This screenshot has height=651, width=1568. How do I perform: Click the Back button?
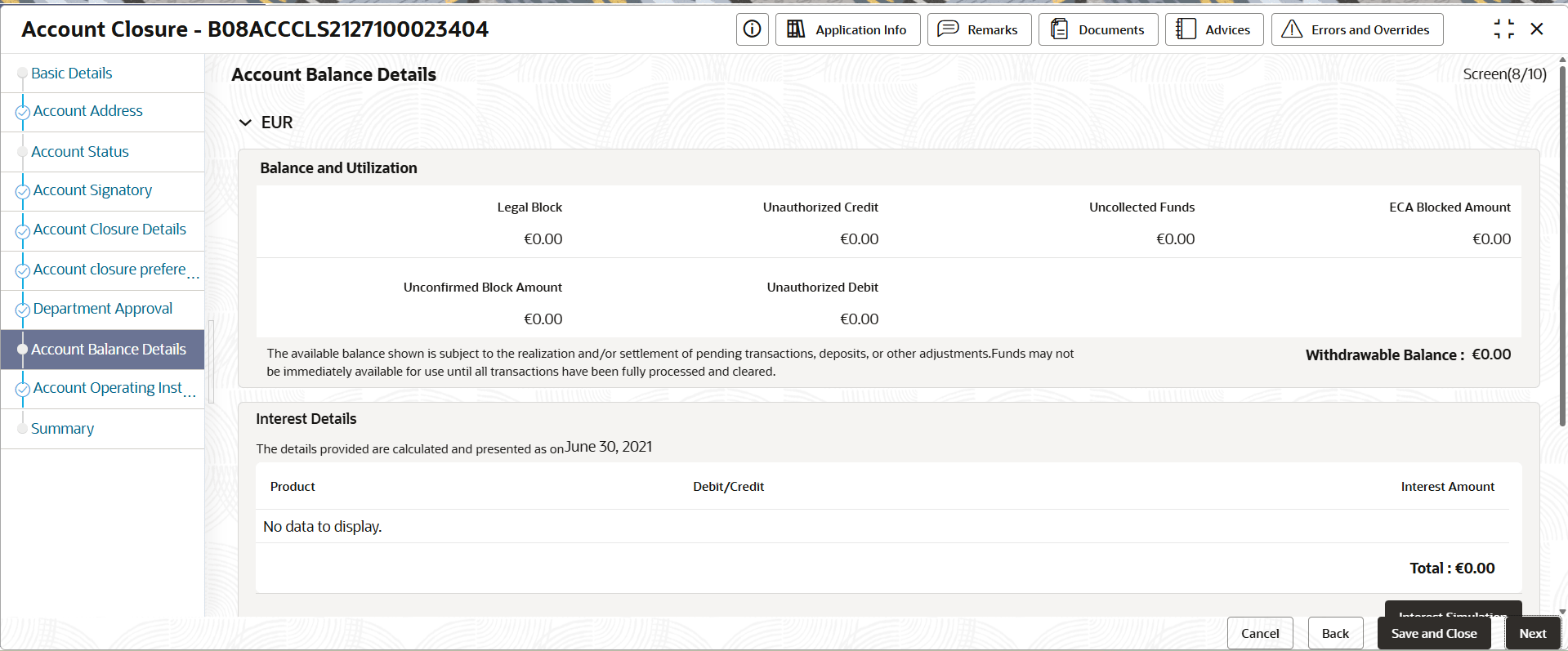(x=1335, y=633)
